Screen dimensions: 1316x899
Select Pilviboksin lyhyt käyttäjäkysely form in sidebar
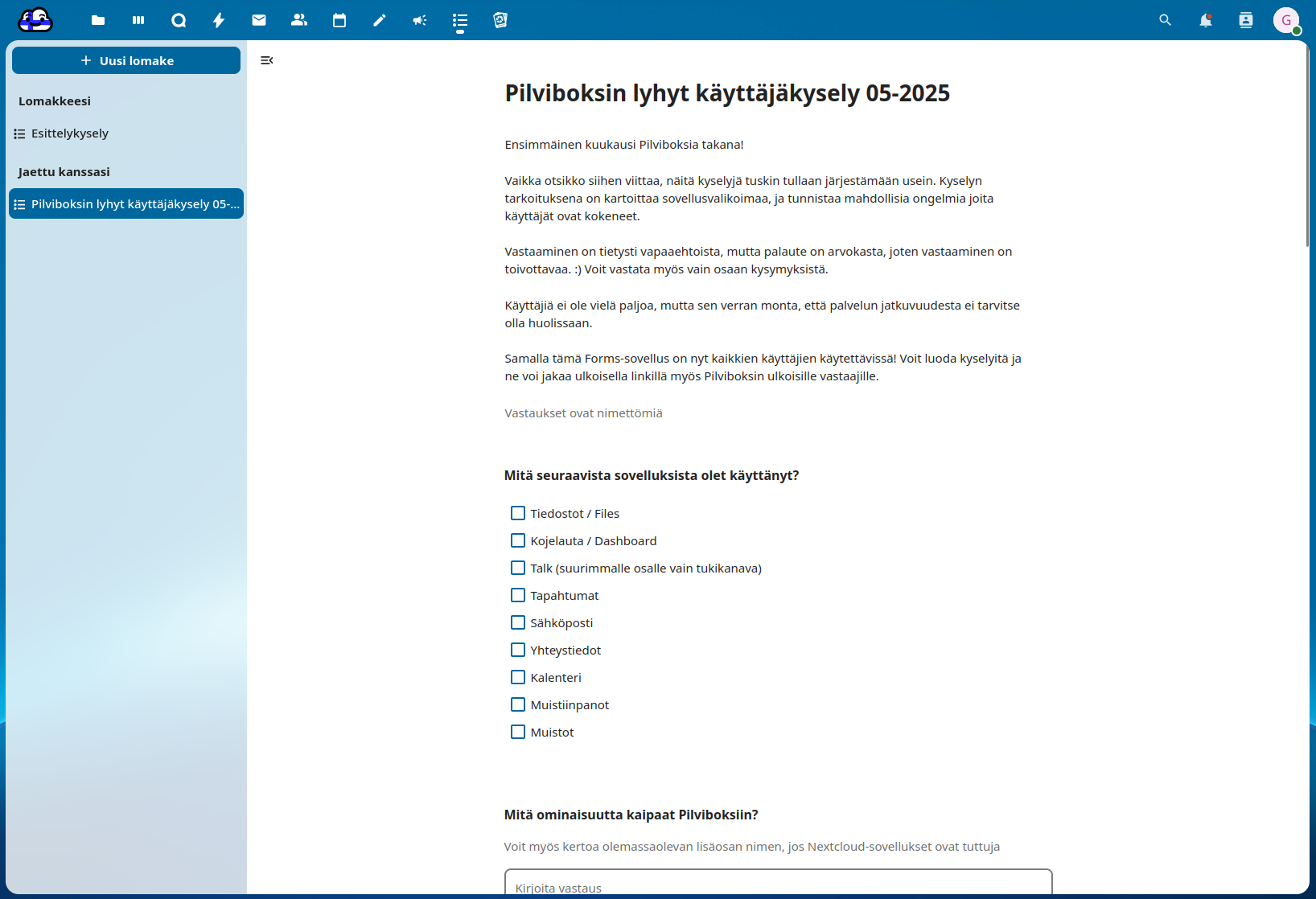[126, 204]
